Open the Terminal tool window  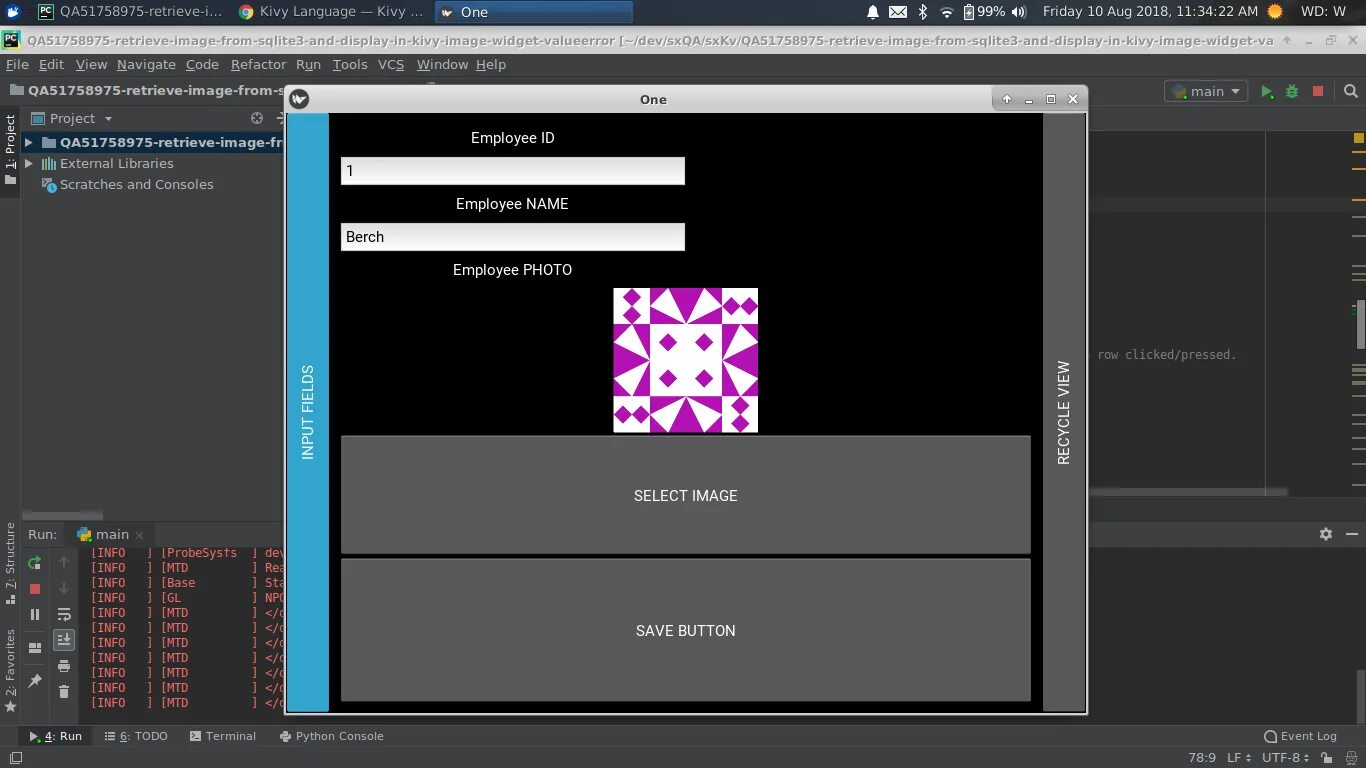[222, 736]
